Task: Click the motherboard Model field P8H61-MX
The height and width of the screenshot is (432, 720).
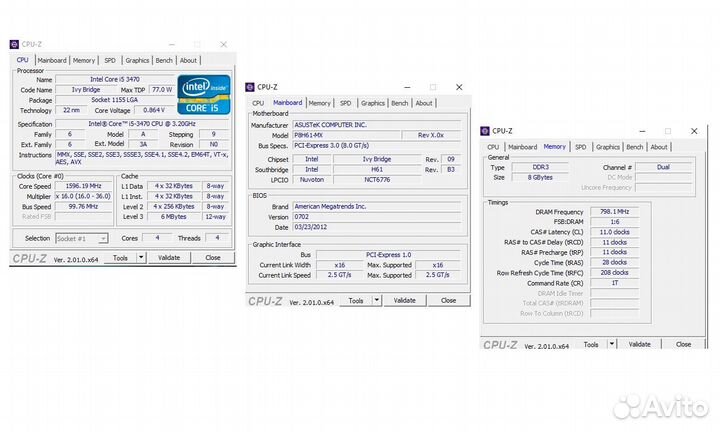Action: (x=346, y=135)
